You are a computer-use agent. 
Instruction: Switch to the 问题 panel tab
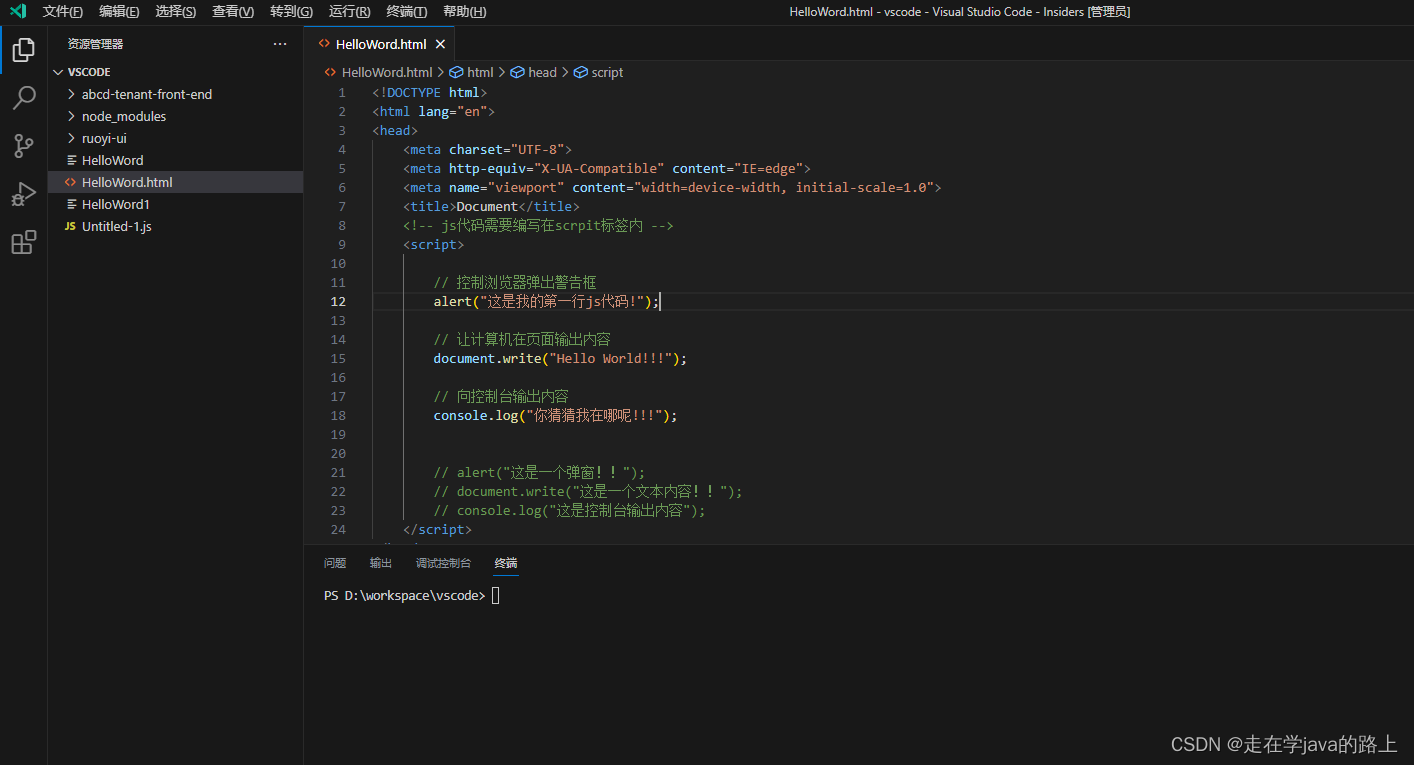pyautogui.click(x=334, y=562)
